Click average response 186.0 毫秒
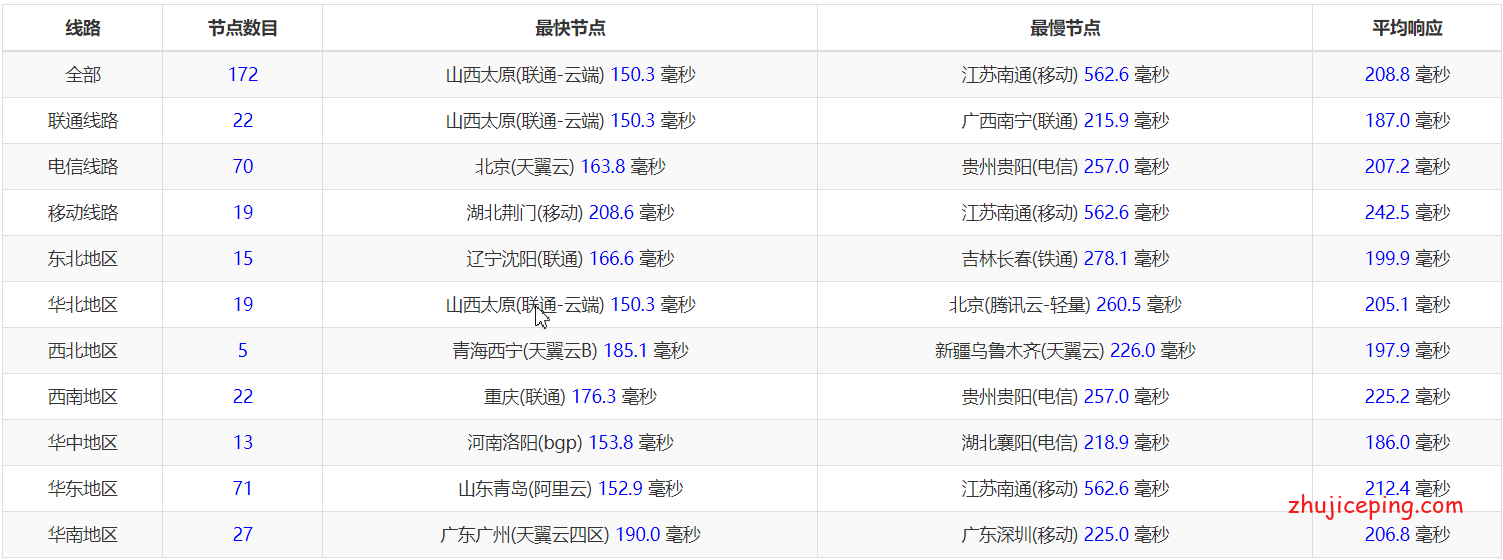The width and height of the screenshot is (1503, 560). click(1407, 443)
